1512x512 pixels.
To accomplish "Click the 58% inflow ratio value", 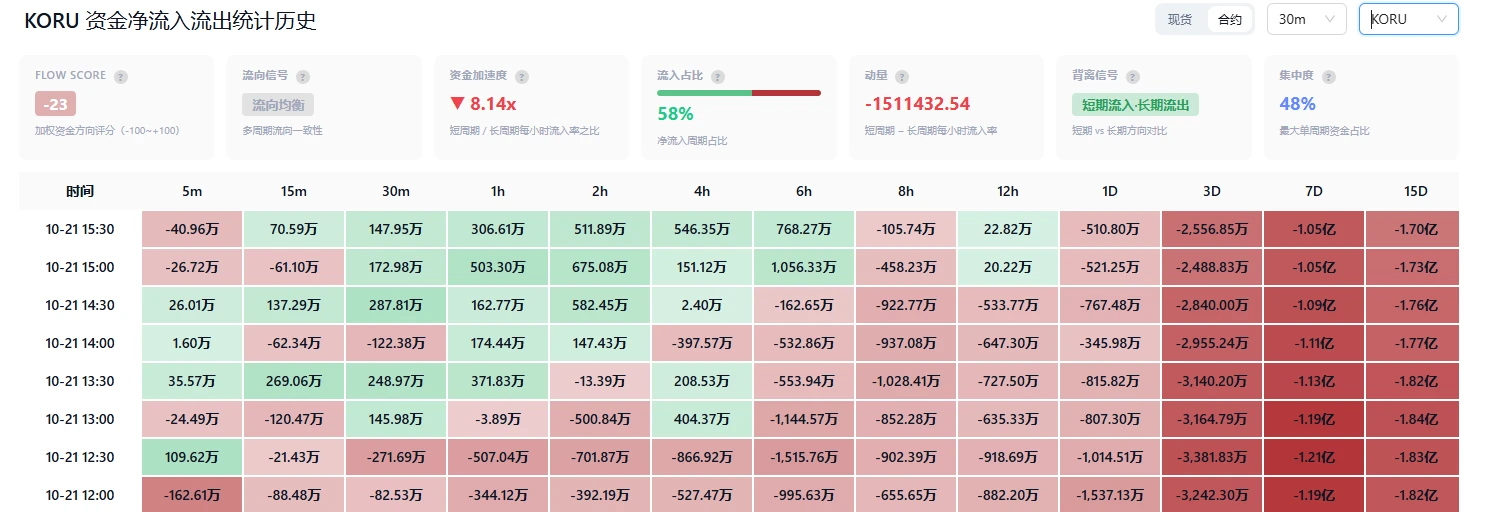I will point(675,114).
